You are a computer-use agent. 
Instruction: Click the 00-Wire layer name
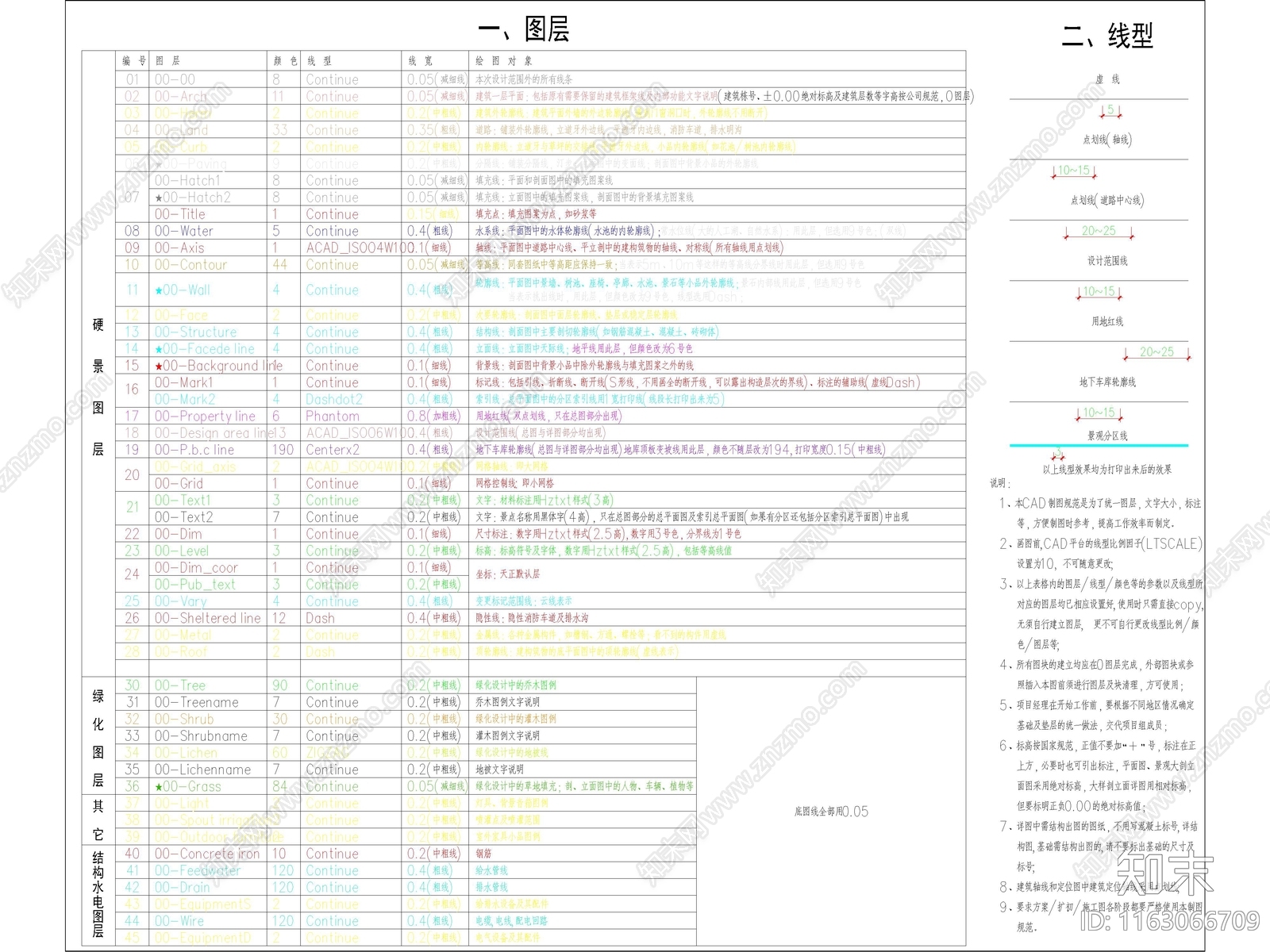click(179, 921)
